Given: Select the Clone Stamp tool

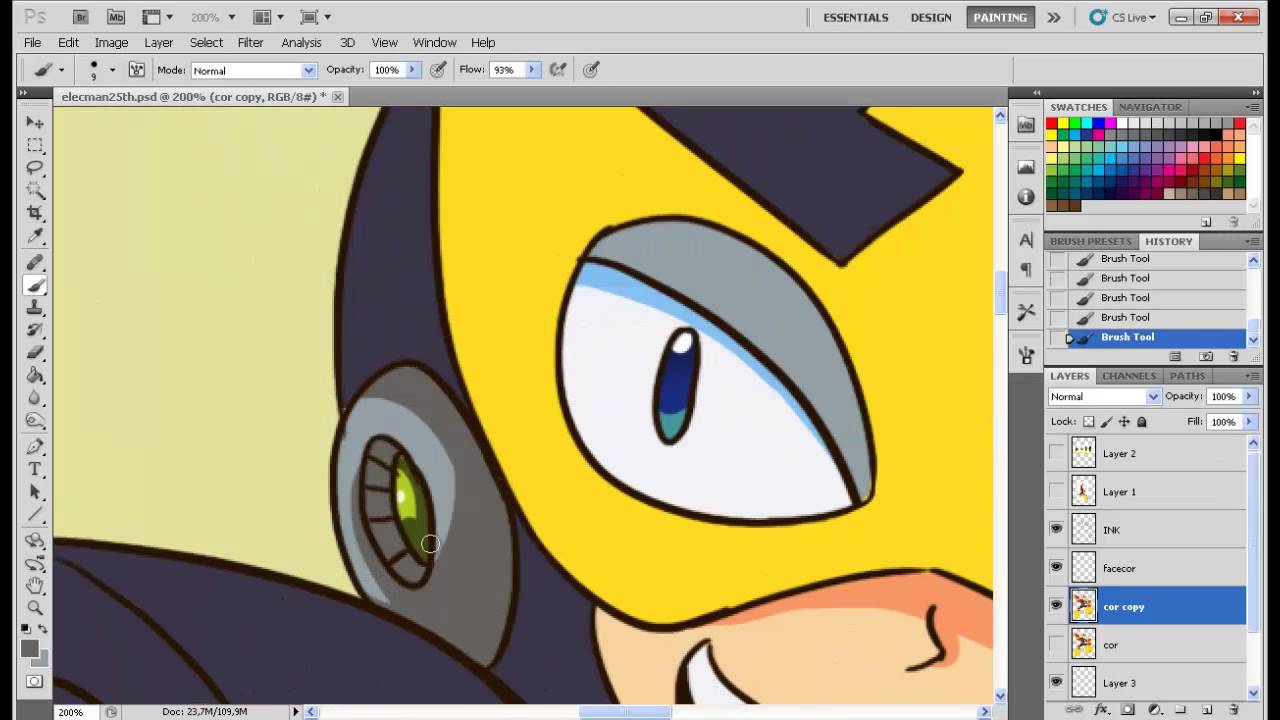Looking at the screenshot, I should click(35, 307).
